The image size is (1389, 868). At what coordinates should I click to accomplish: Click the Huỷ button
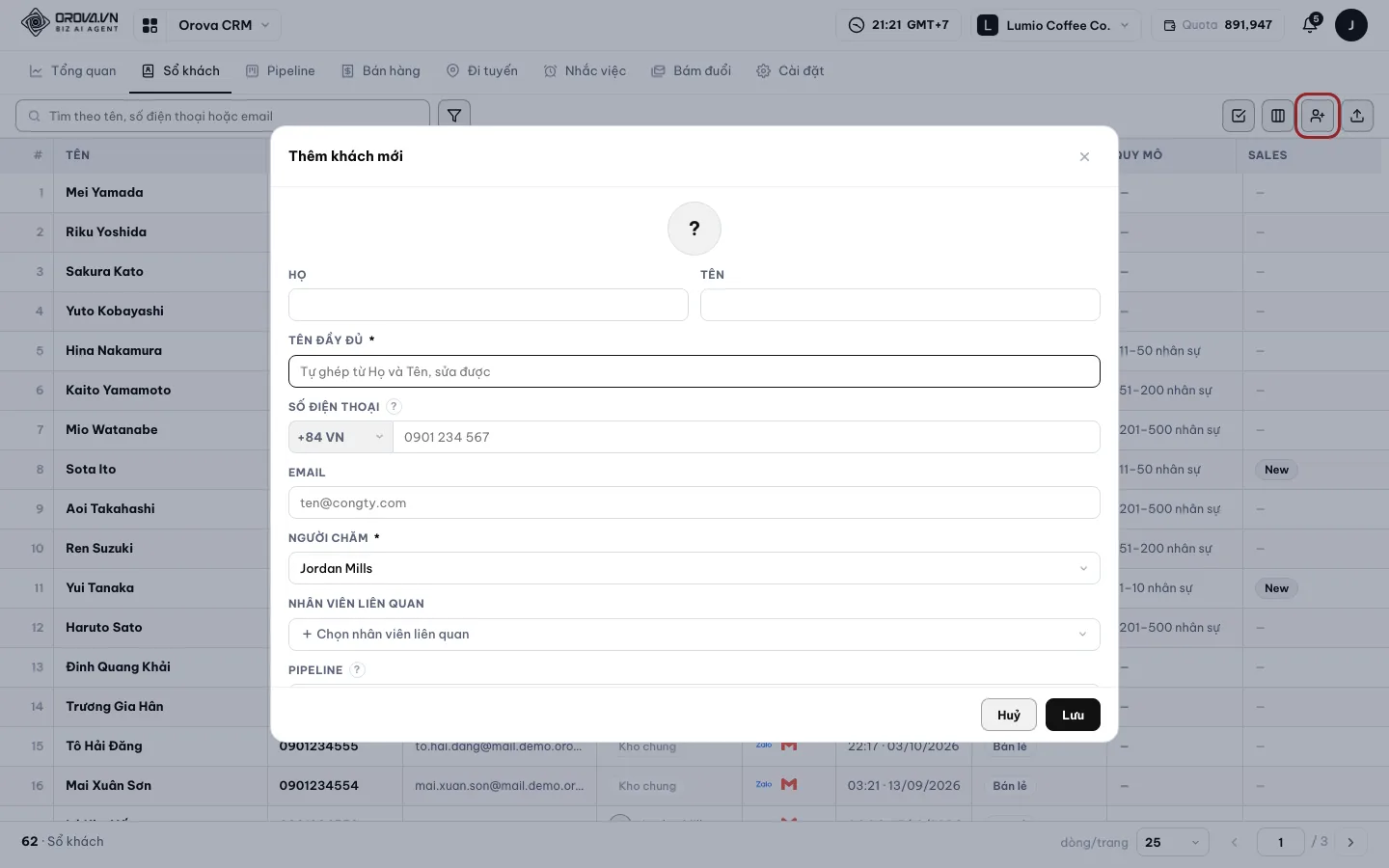pyautogui.click(x=1009, y=715)
